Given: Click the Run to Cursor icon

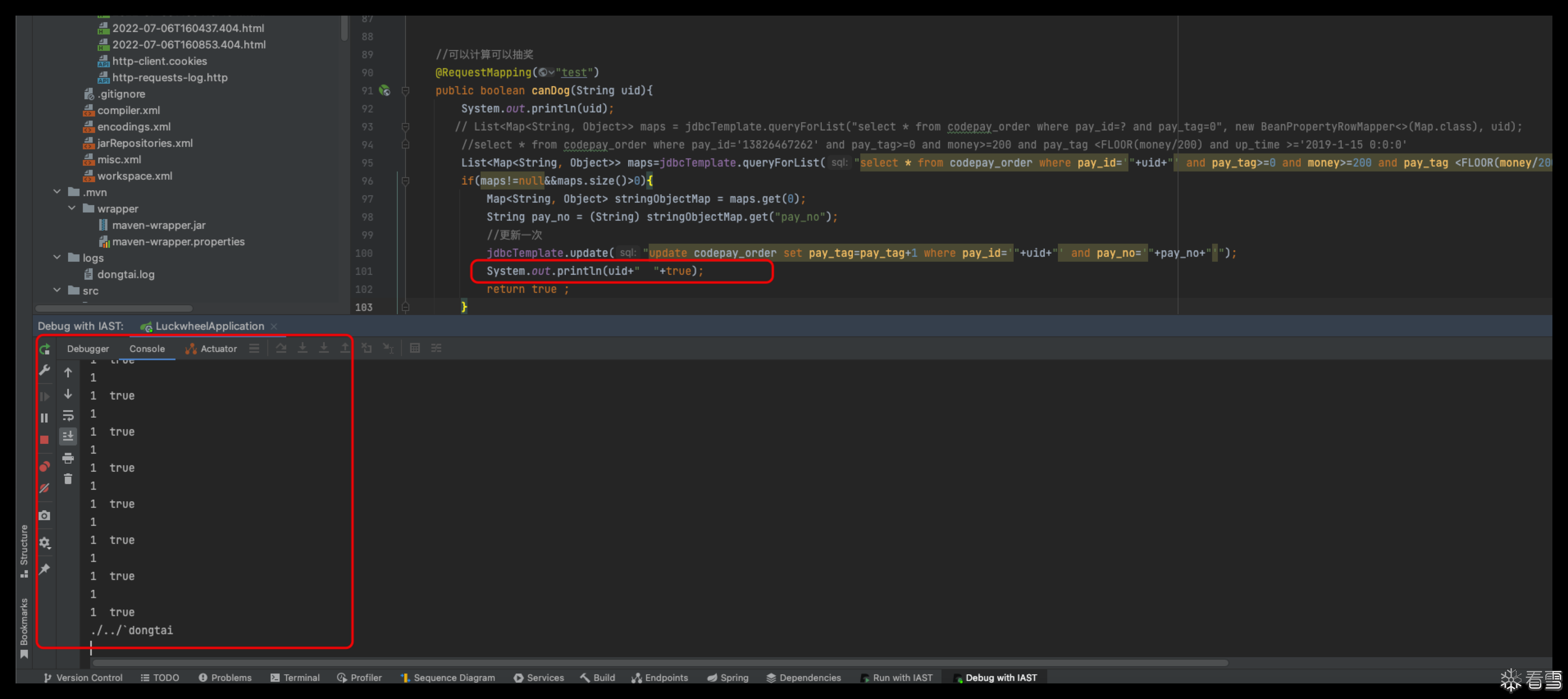Looking at the screenshot, I should [x=388, y=348].
